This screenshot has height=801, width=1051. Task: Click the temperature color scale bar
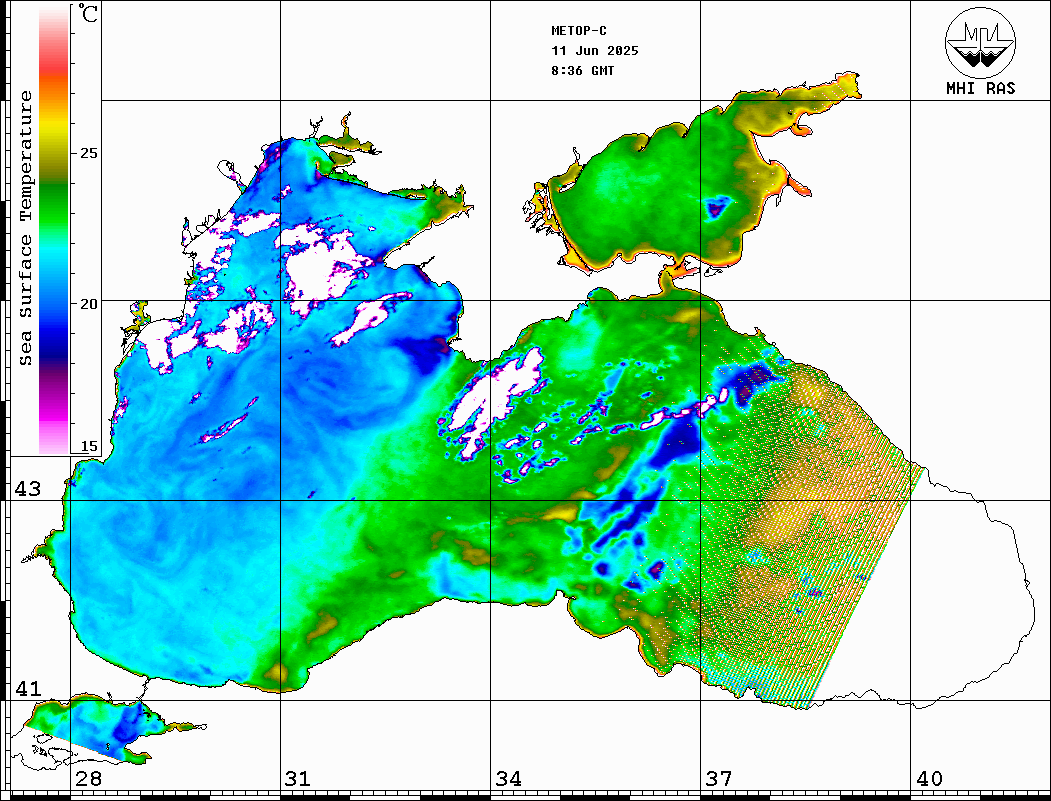point(54,230)
